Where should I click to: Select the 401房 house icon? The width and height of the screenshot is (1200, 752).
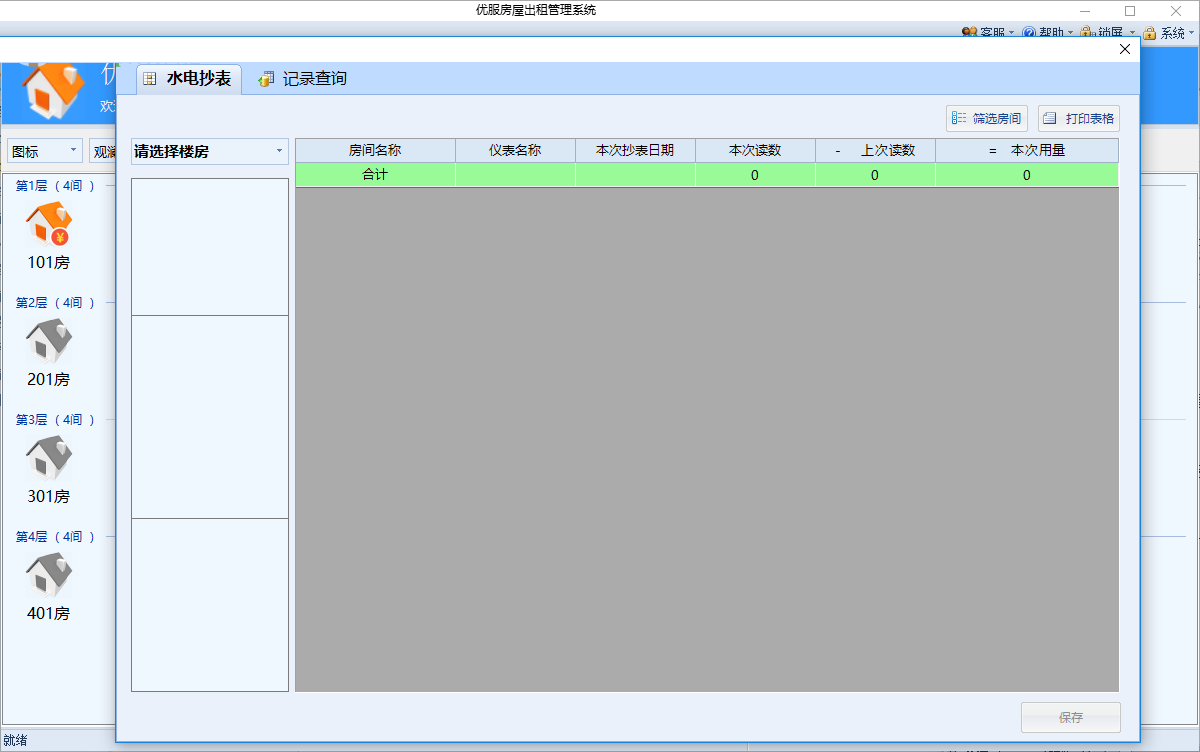pyautogui.click(x=49, y=575)
